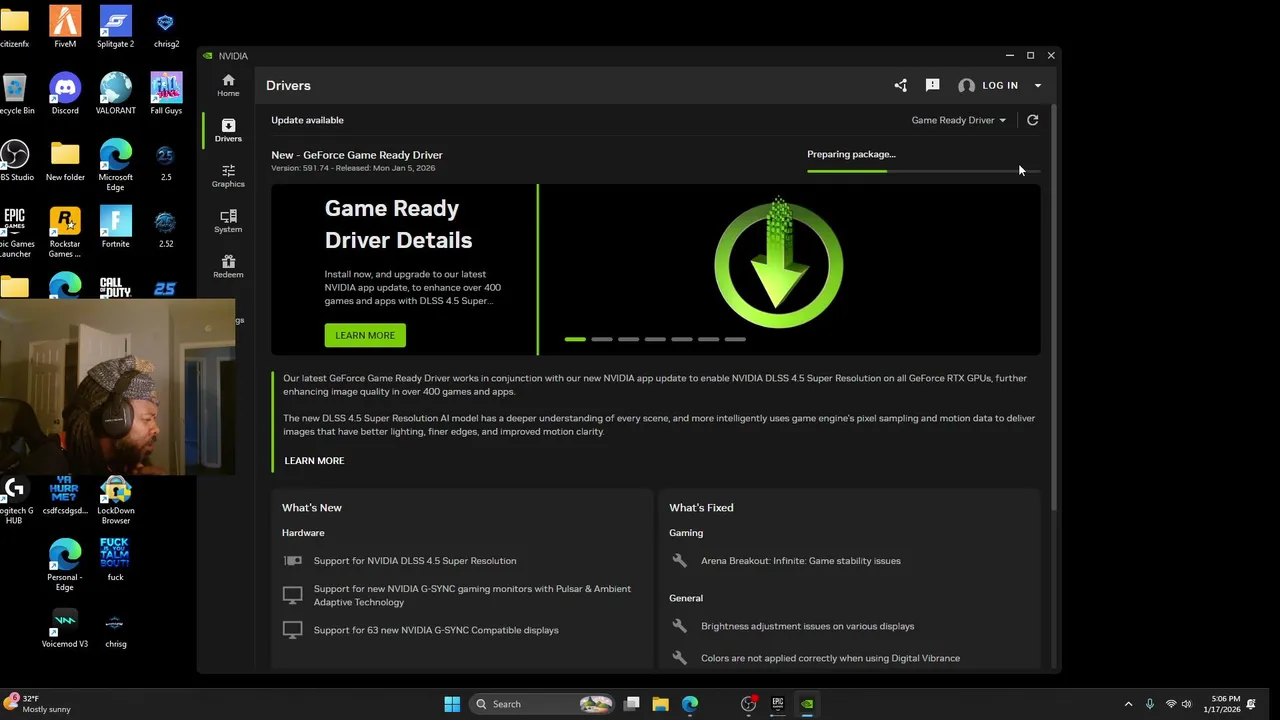The image size is (1280, 720).
Task: Click 'Update available' text
Action: click(x=307, y=120)
